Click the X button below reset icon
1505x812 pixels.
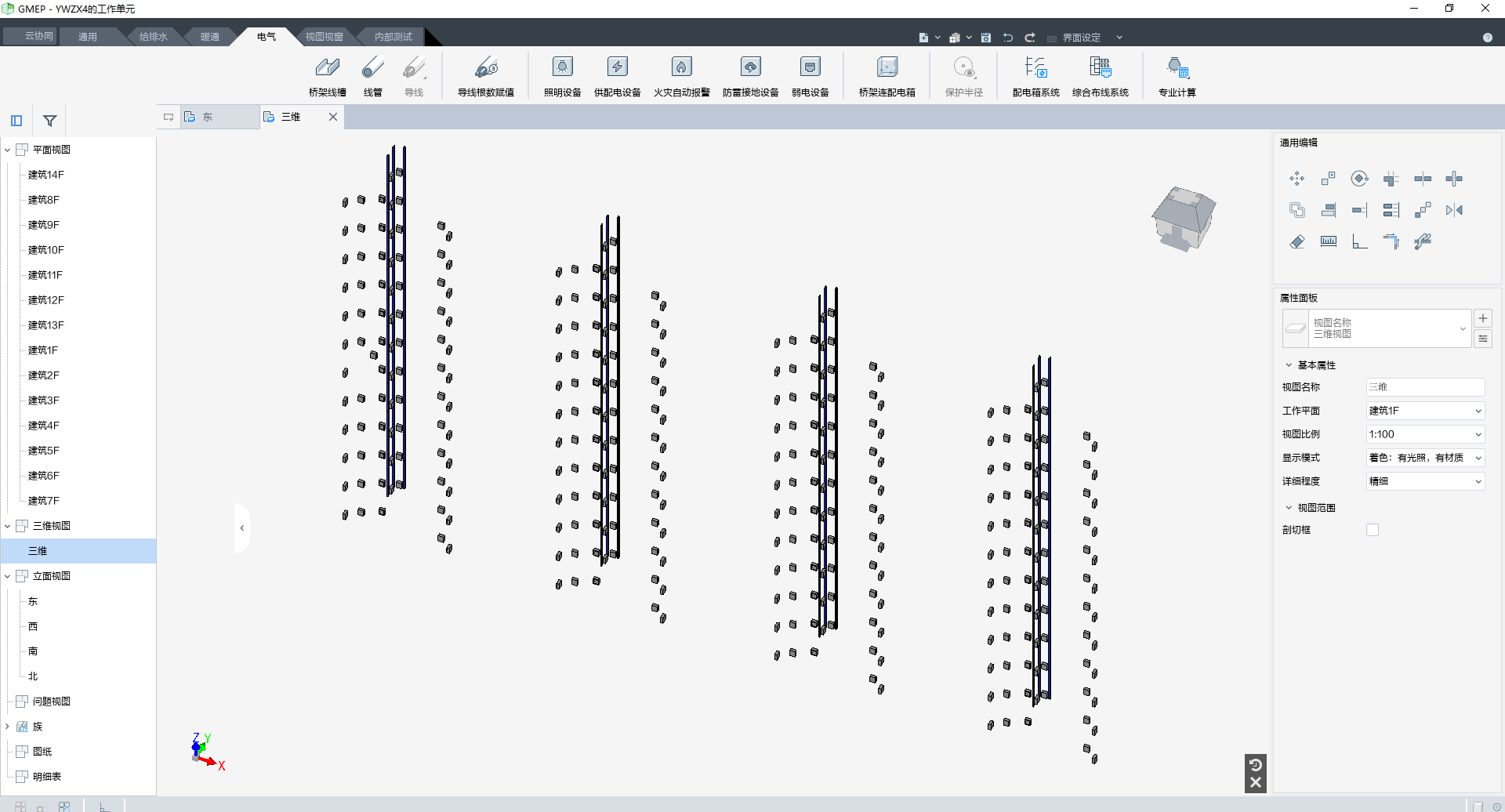click(1255, 782)
